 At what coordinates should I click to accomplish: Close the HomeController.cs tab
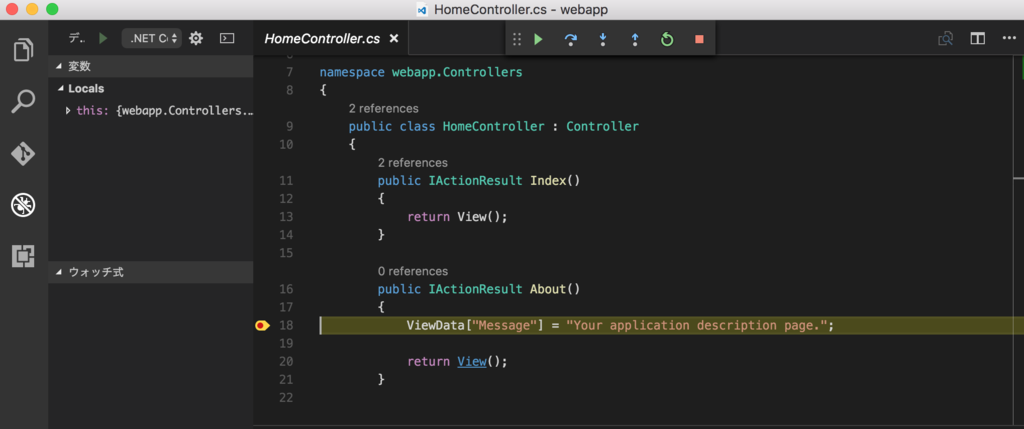[394, 39]
